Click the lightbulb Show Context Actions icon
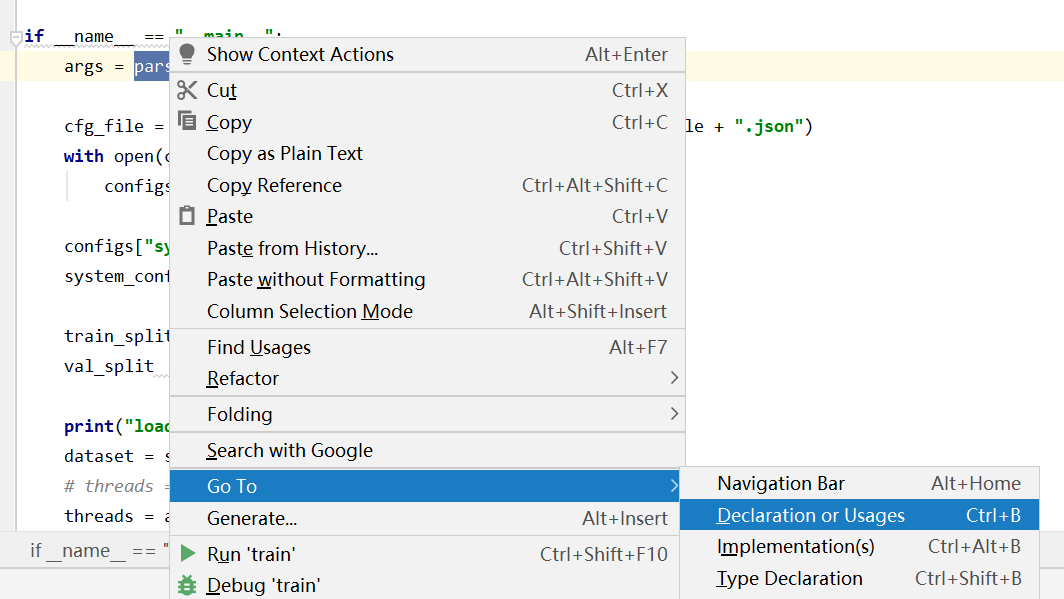The height and width of the screenshot is (599, 1064). (187, 54)
